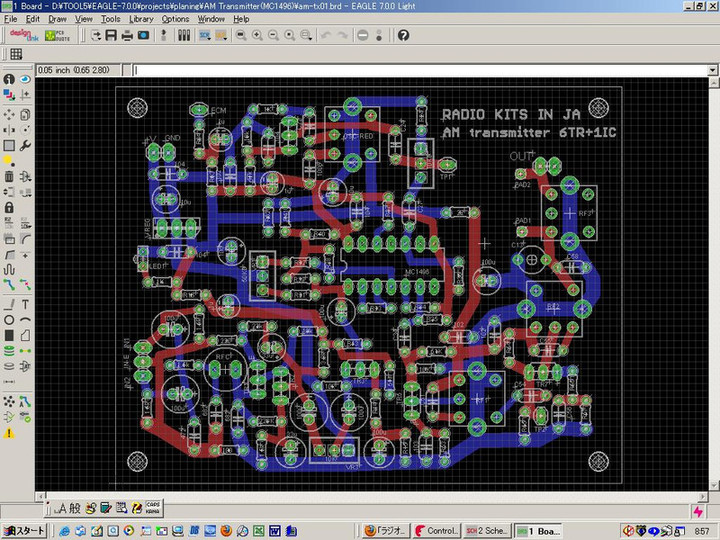This screenshot has width=720, height=540.
Task: Open the Options menu
Action: point(175,19)
